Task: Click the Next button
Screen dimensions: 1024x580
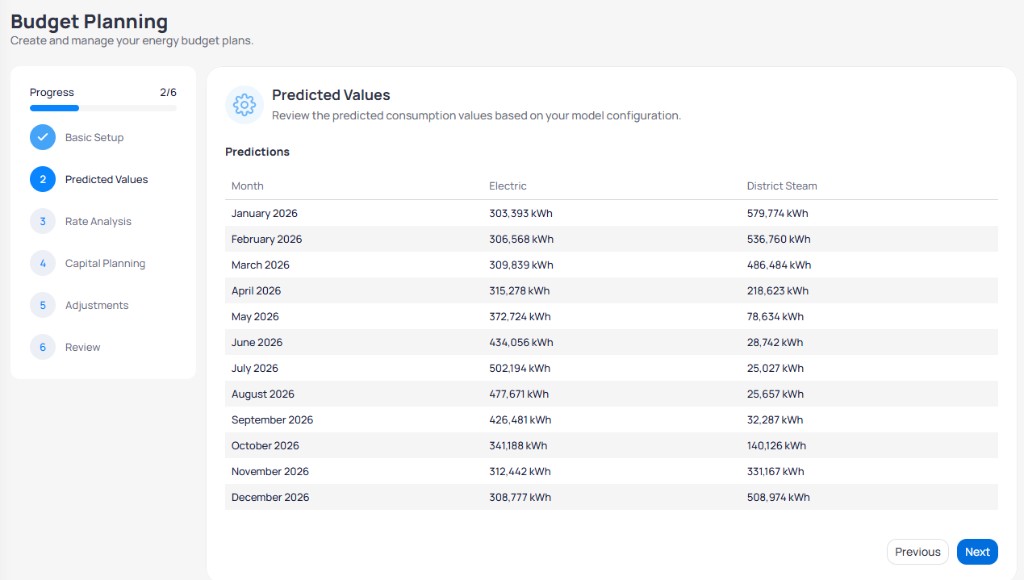Action: [977, 552]
